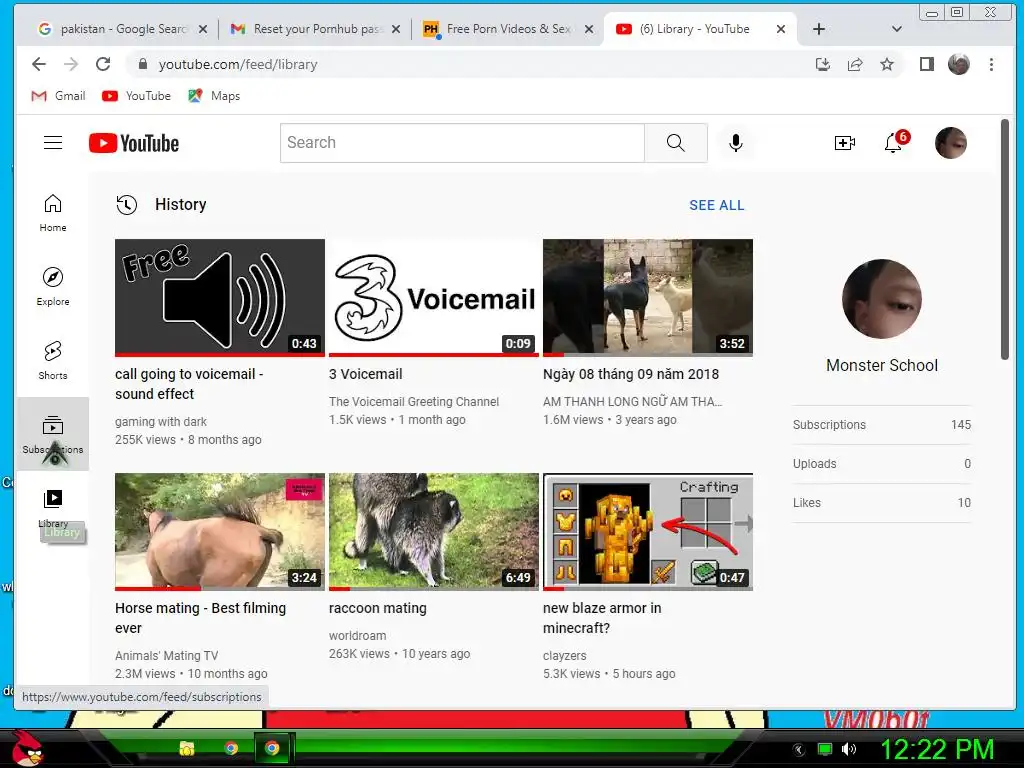Open the Chrome profile avatar
This screenshot has width=1024, height=768.
coord(959,64)
